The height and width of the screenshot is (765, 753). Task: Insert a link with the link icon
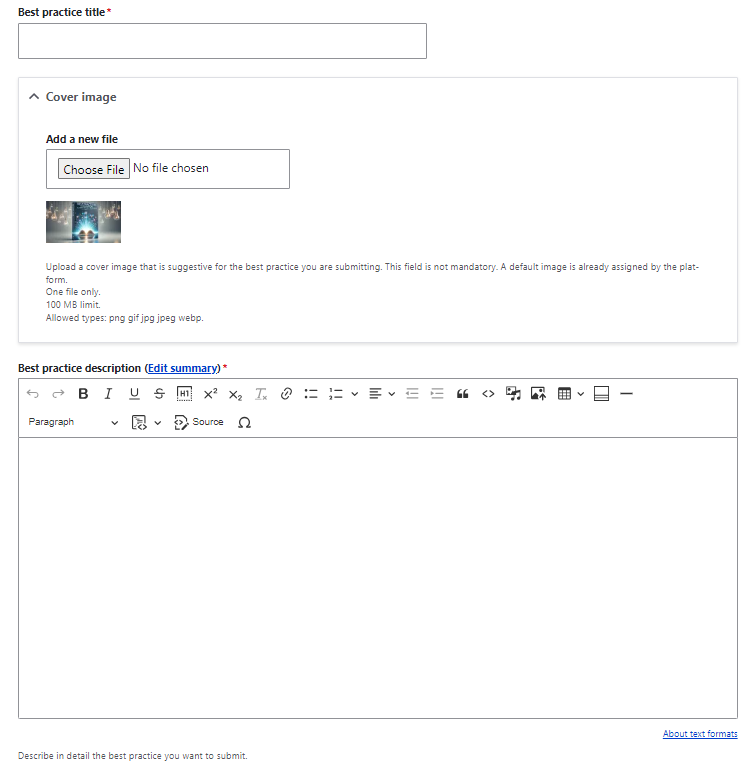[x=286, y=394]
